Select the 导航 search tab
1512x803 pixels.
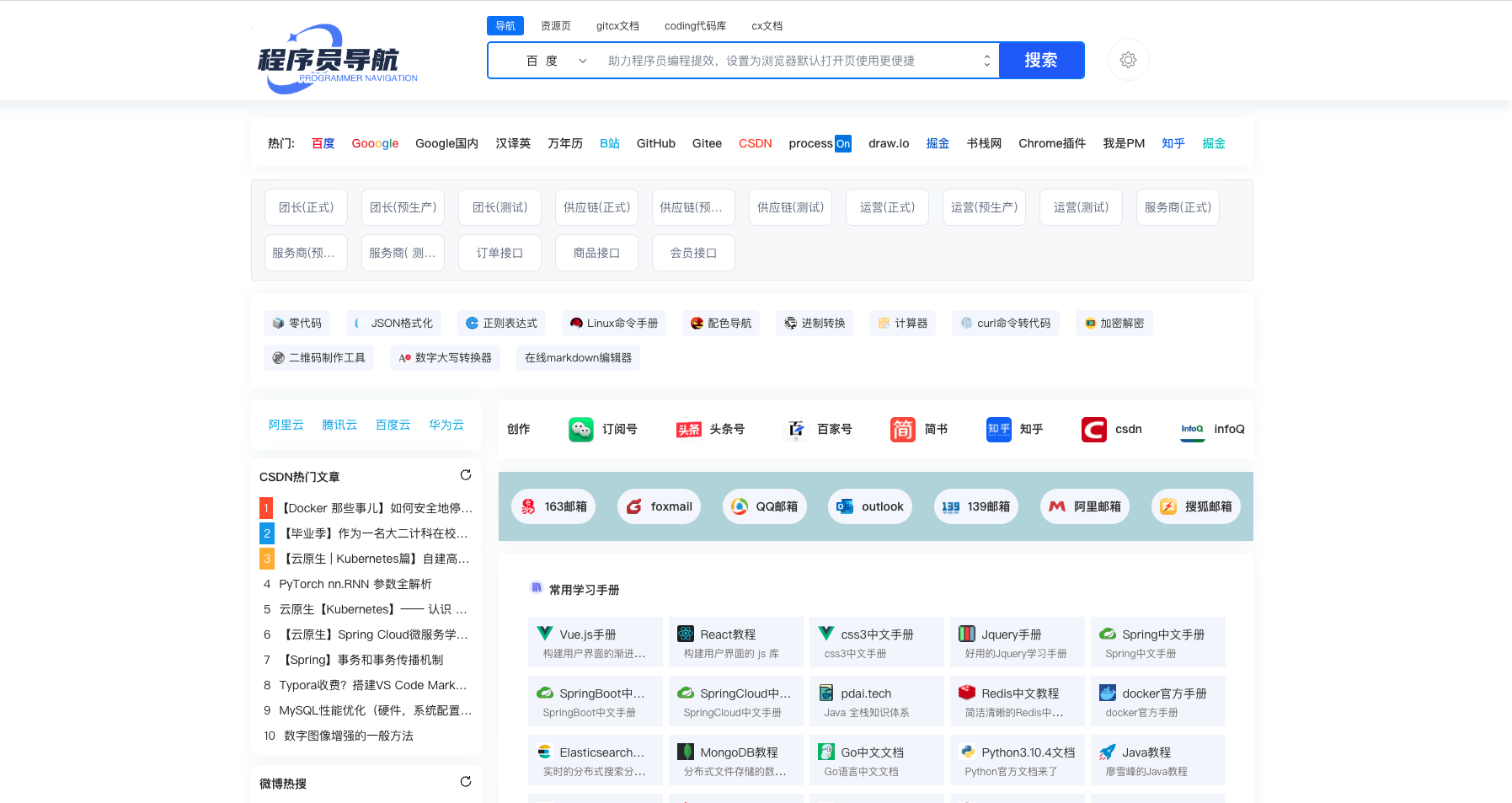point(505,26)
